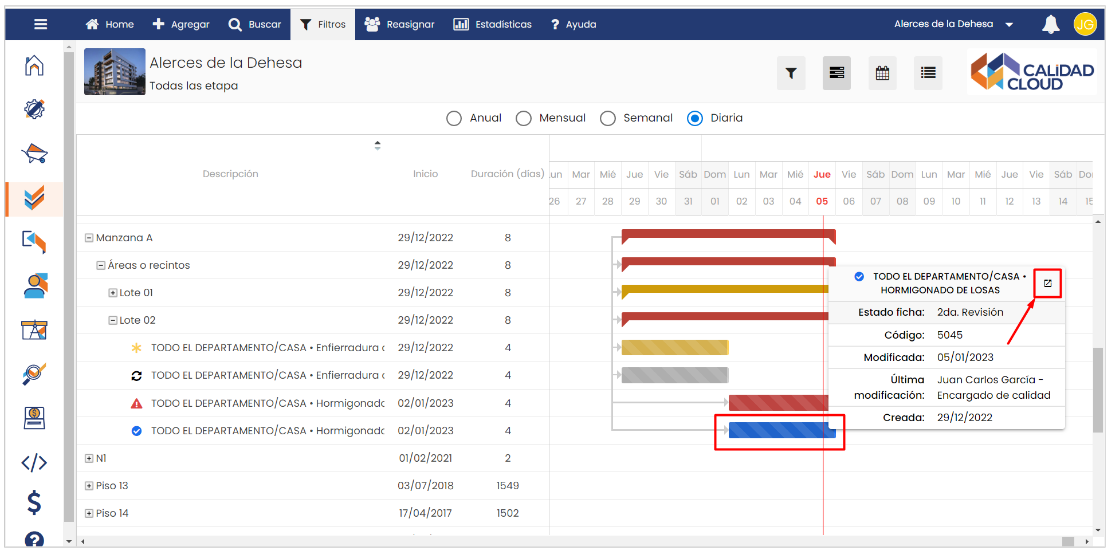
Task: Open the hamburger menu icon
Action: 40,25
